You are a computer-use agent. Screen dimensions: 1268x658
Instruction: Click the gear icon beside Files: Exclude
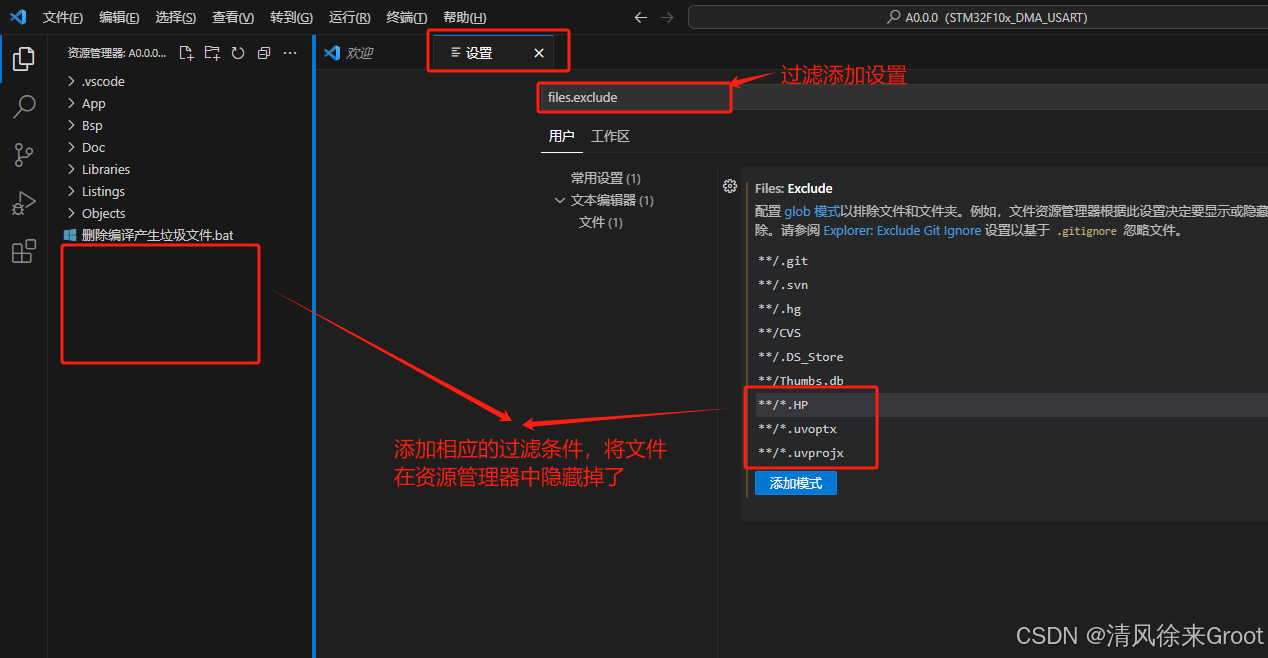tap(729, 186)
